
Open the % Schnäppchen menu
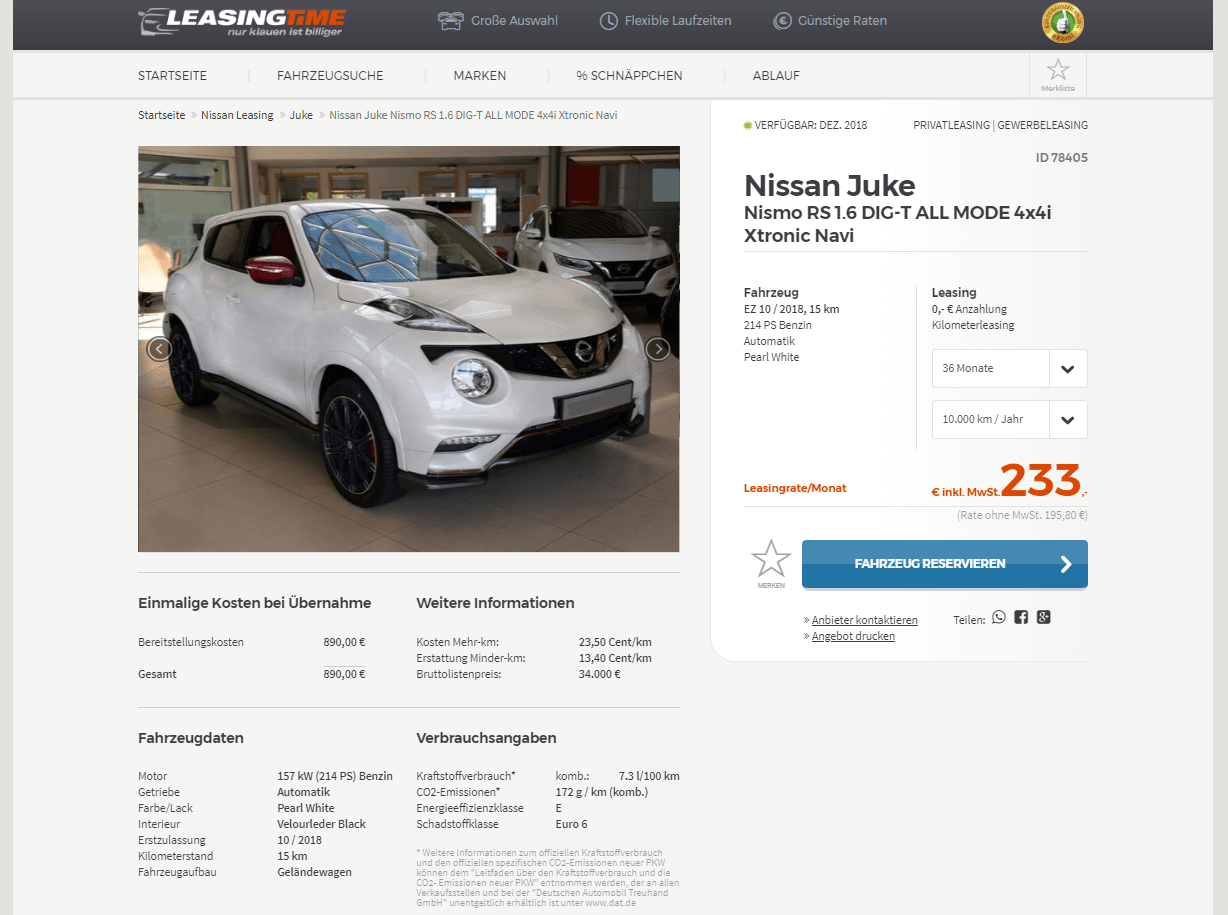click(630, 76)
